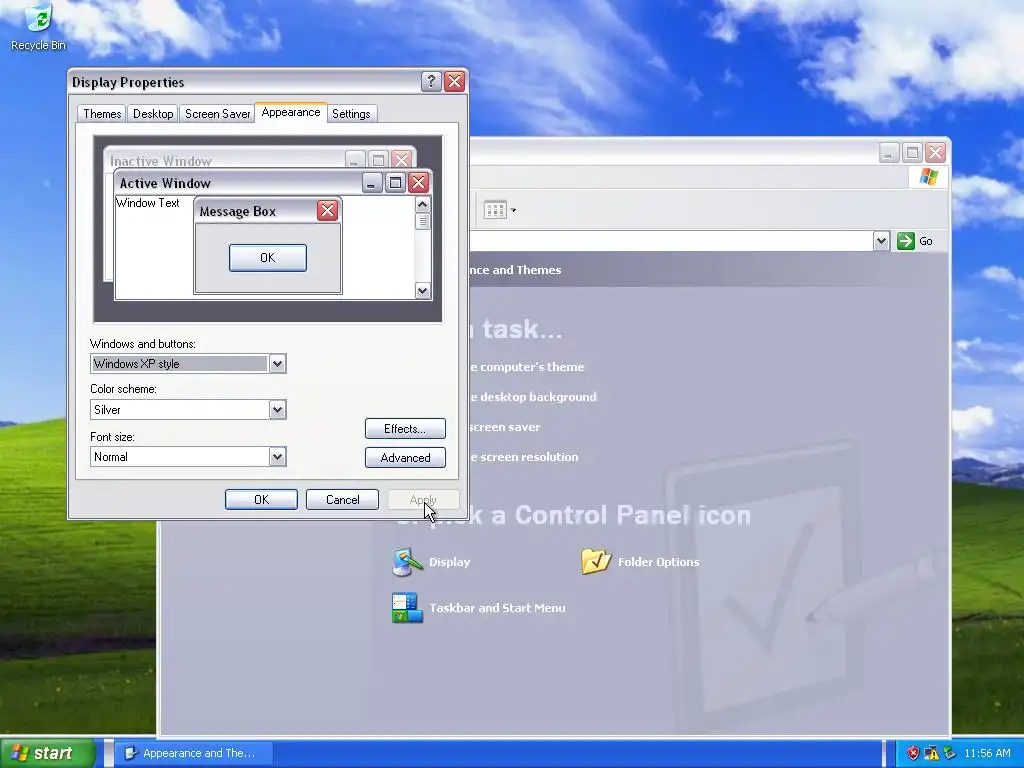Click the preview Message Box OK button

268,257
